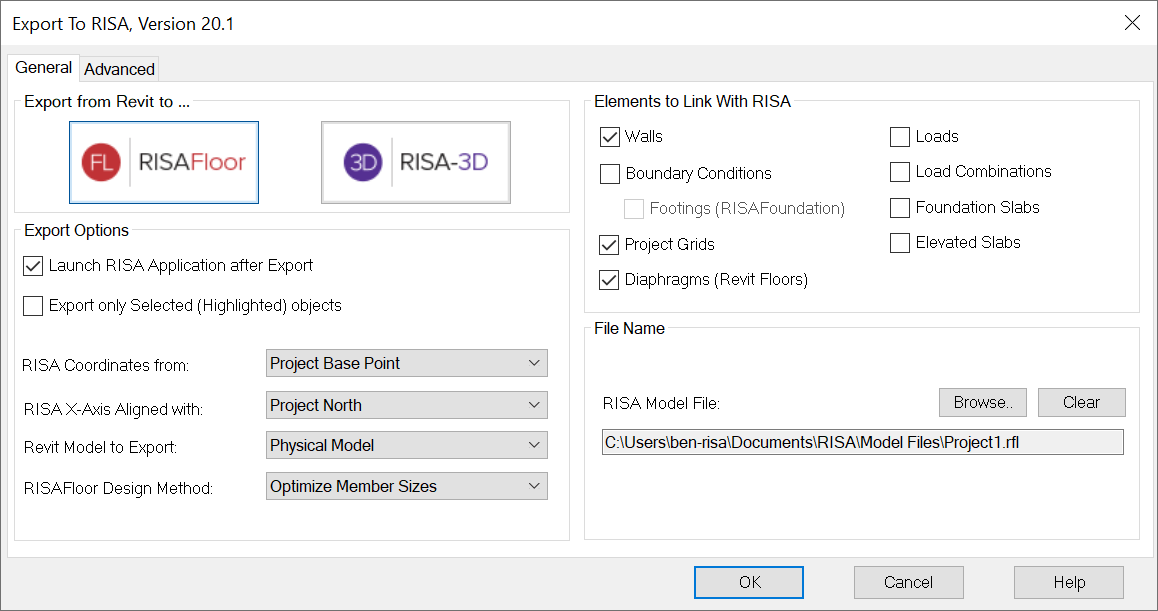Screen dimensions: 1158x611
Task: Check the Loads checkbox
Action: point(900,137)
